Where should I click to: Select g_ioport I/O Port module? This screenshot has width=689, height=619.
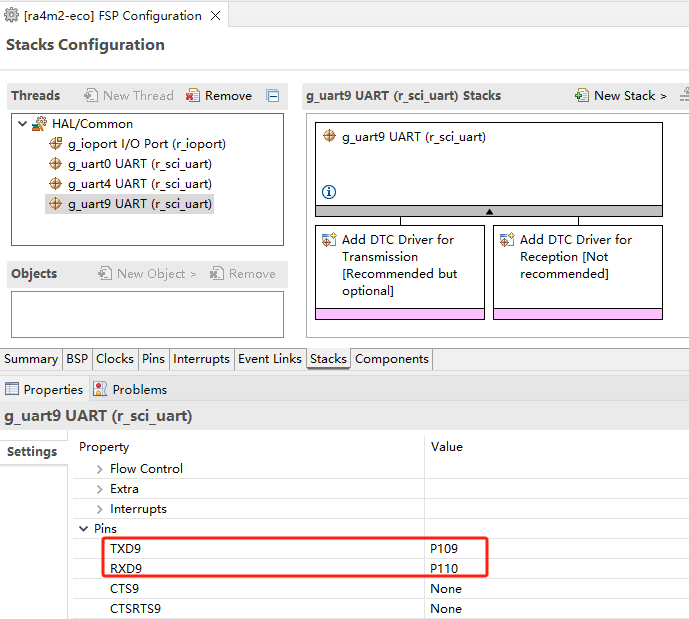coord(147,144)
